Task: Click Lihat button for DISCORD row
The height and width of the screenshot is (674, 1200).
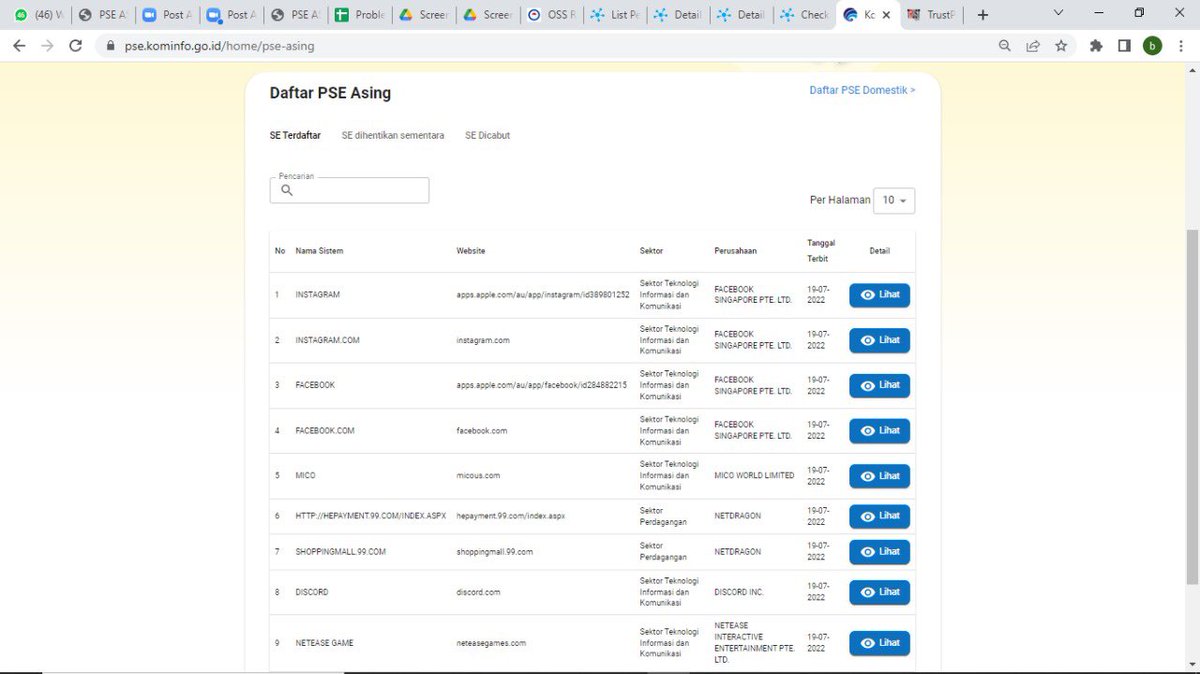Action: point(880,592)
